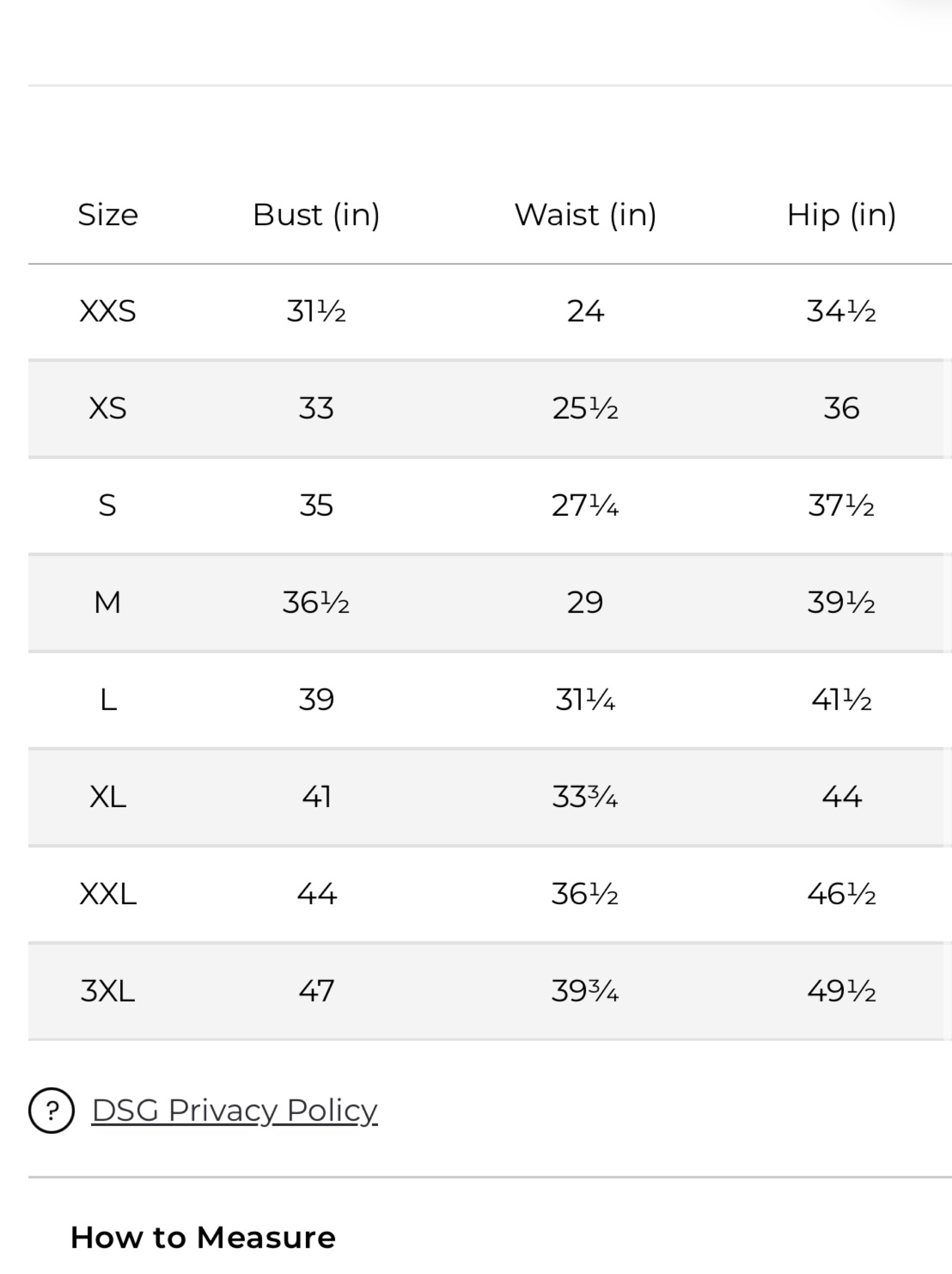Viewport: 952px width, 1274px height.
Task: Click the 29 waist value for M
Action: coord(585,602)
